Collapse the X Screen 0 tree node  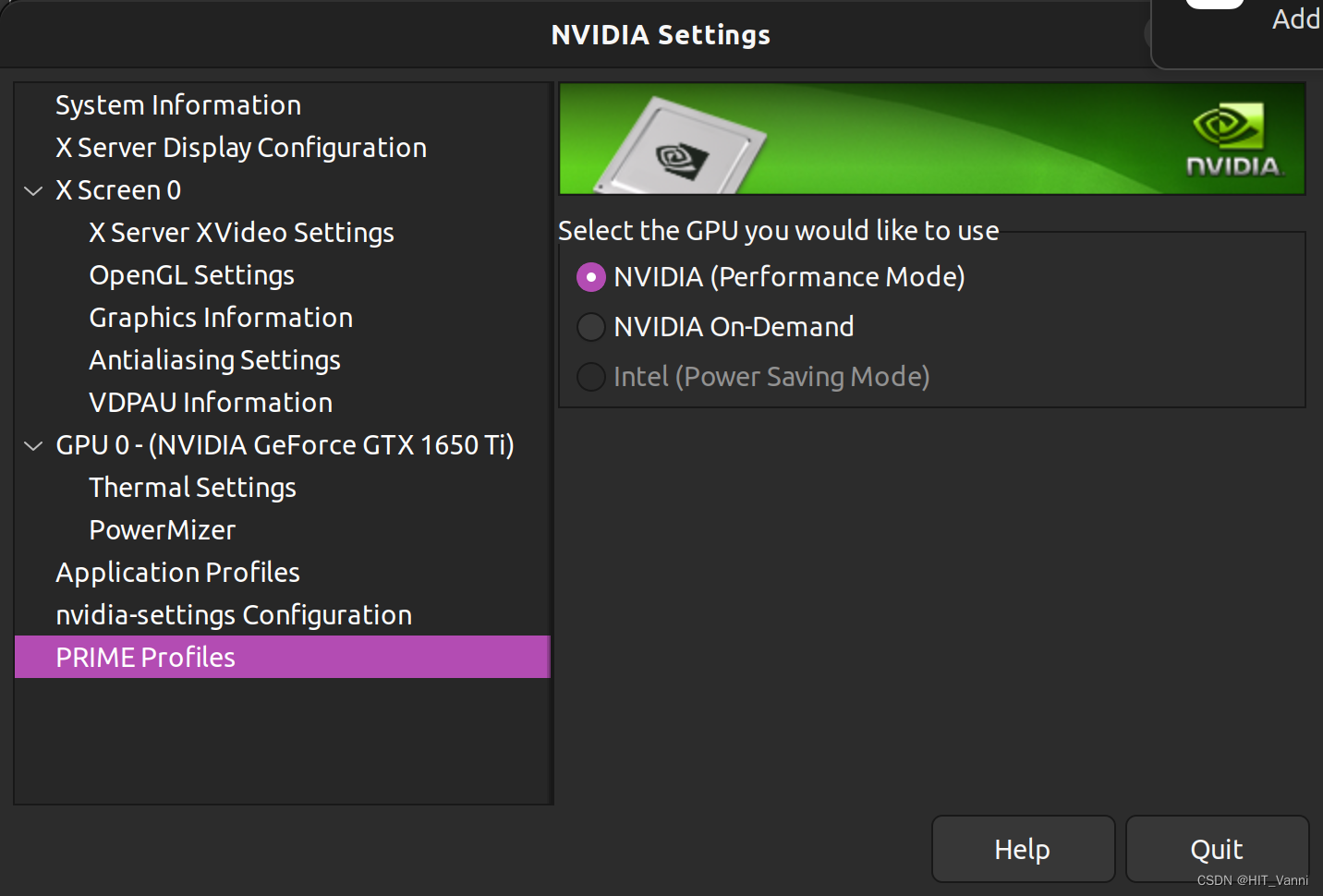coord(33,191)
